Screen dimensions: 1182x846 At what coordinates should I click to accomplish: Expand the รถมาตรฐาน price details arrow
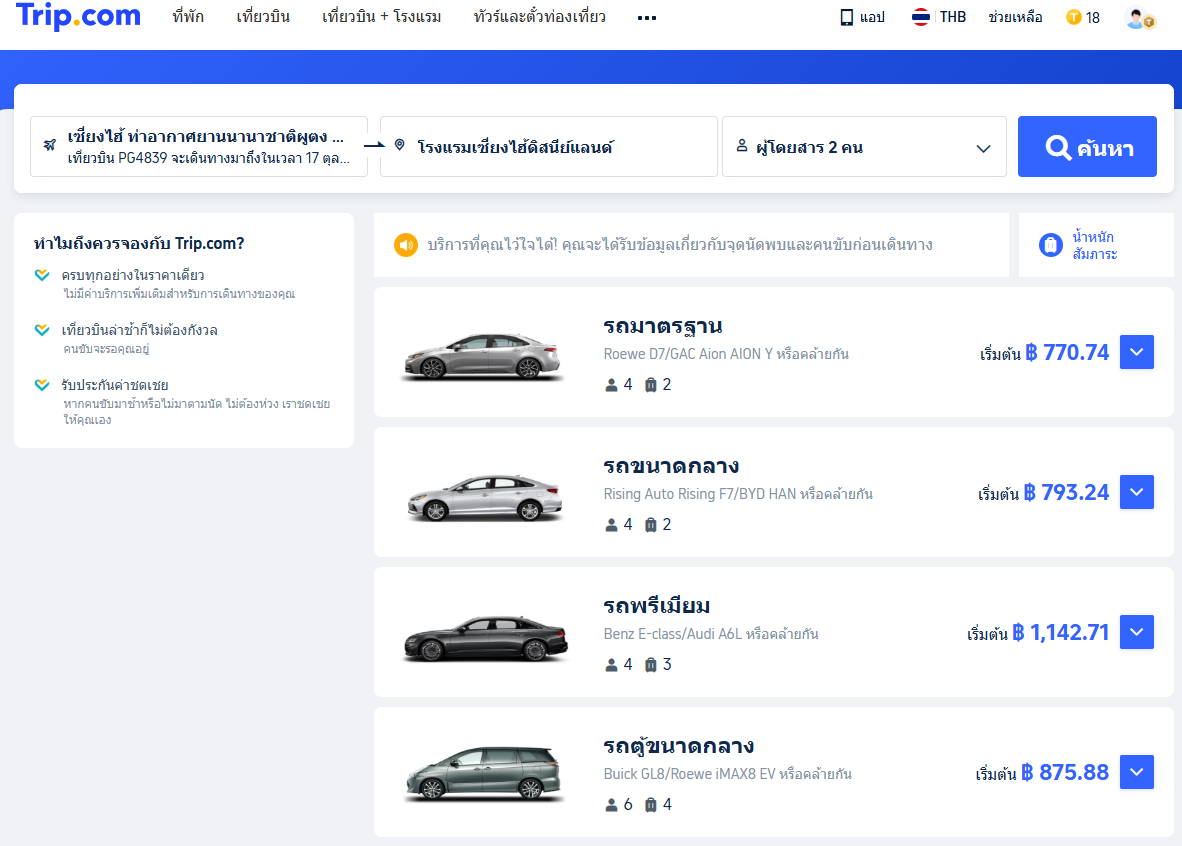1137,352
